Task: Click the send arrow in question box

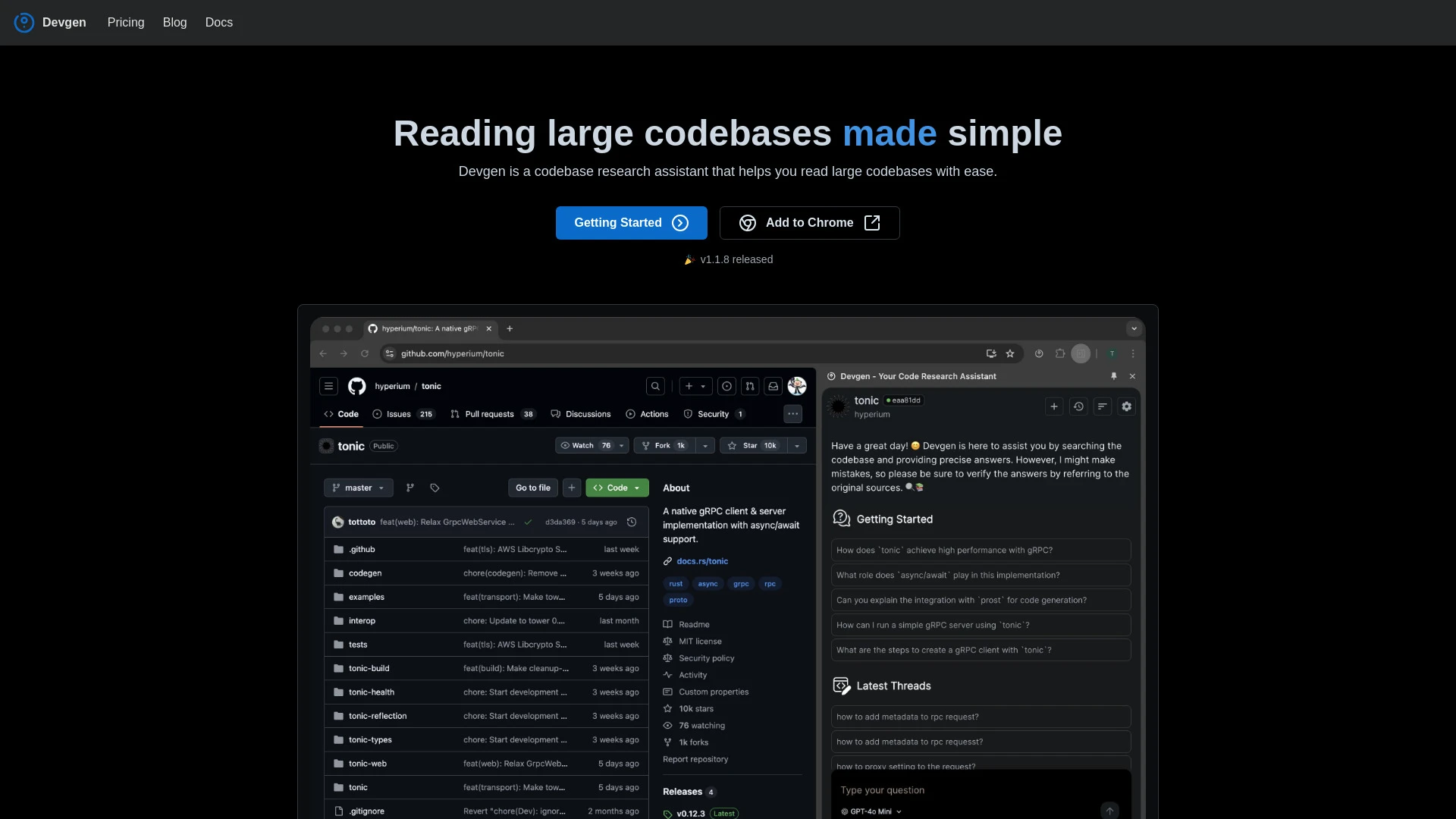Action: pyautogui.click(x=1109, y=811)
